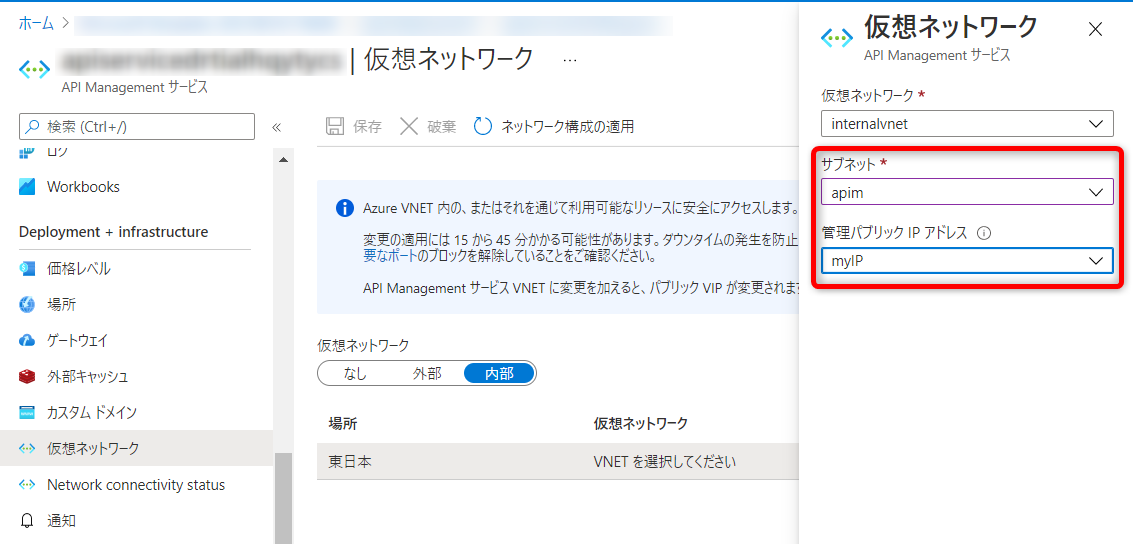Open Workbooks in the sidebar
The width and height of the screenshot is (1133, 544).
point(83,186)
